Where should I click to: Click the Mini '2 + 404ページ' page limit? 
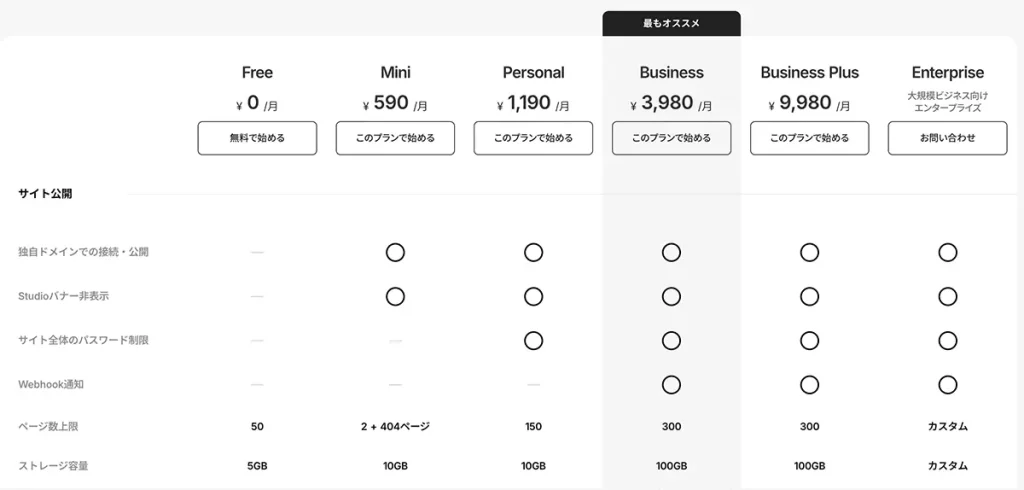point(395,427)
